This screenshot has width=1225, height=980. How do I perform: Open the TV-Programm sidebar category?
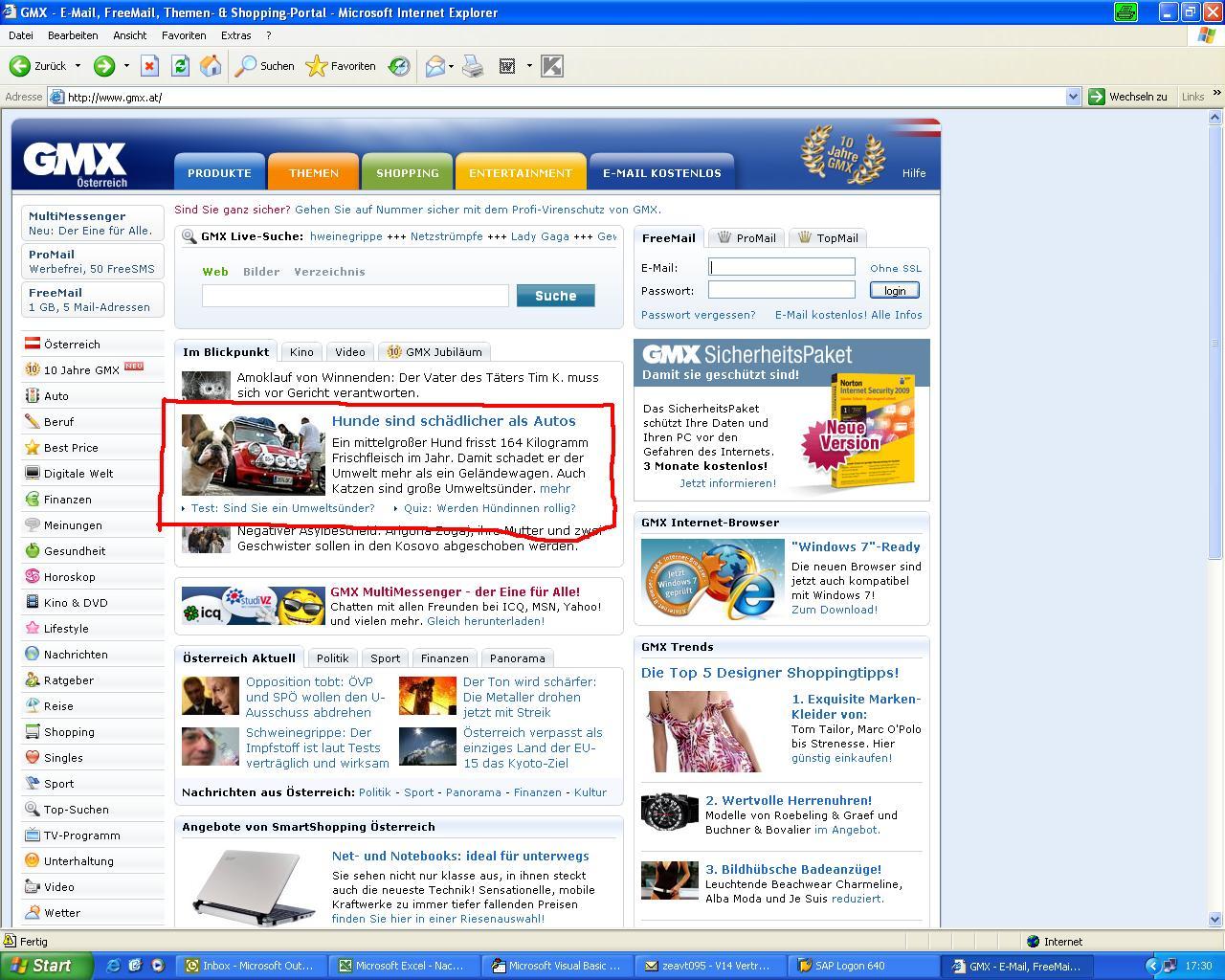(93, 835)
